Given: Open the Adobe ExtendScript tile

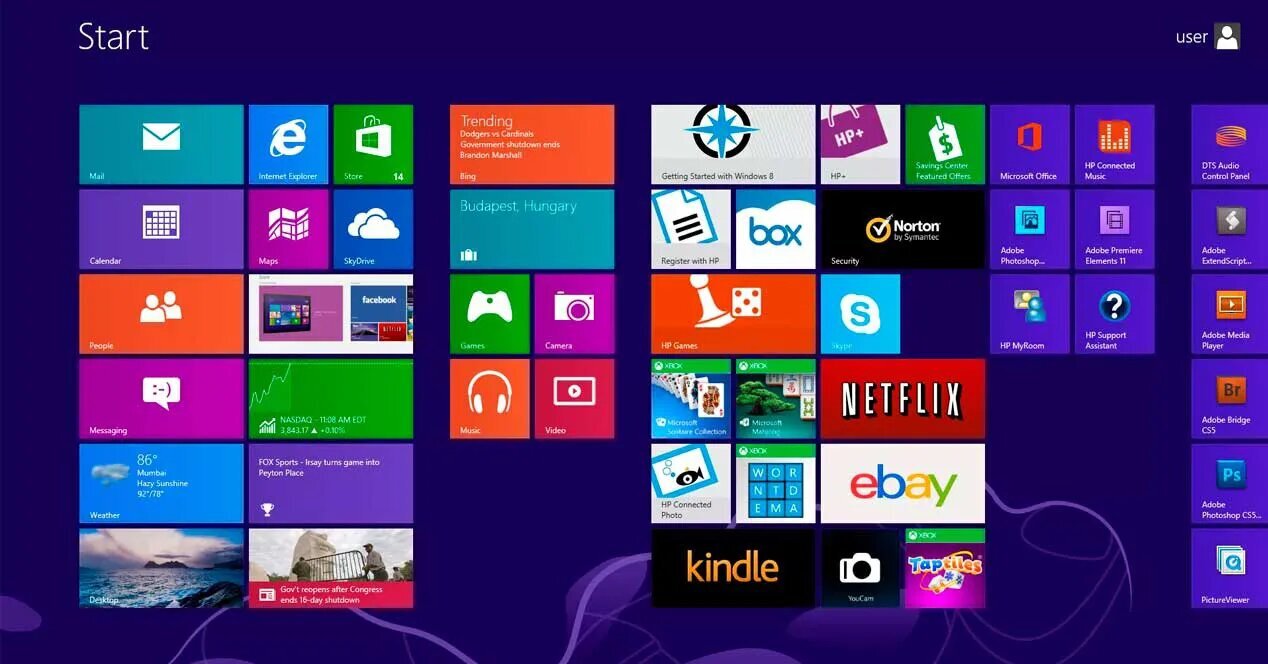Looking at the screenshot, I should (x=1230, y=229).
